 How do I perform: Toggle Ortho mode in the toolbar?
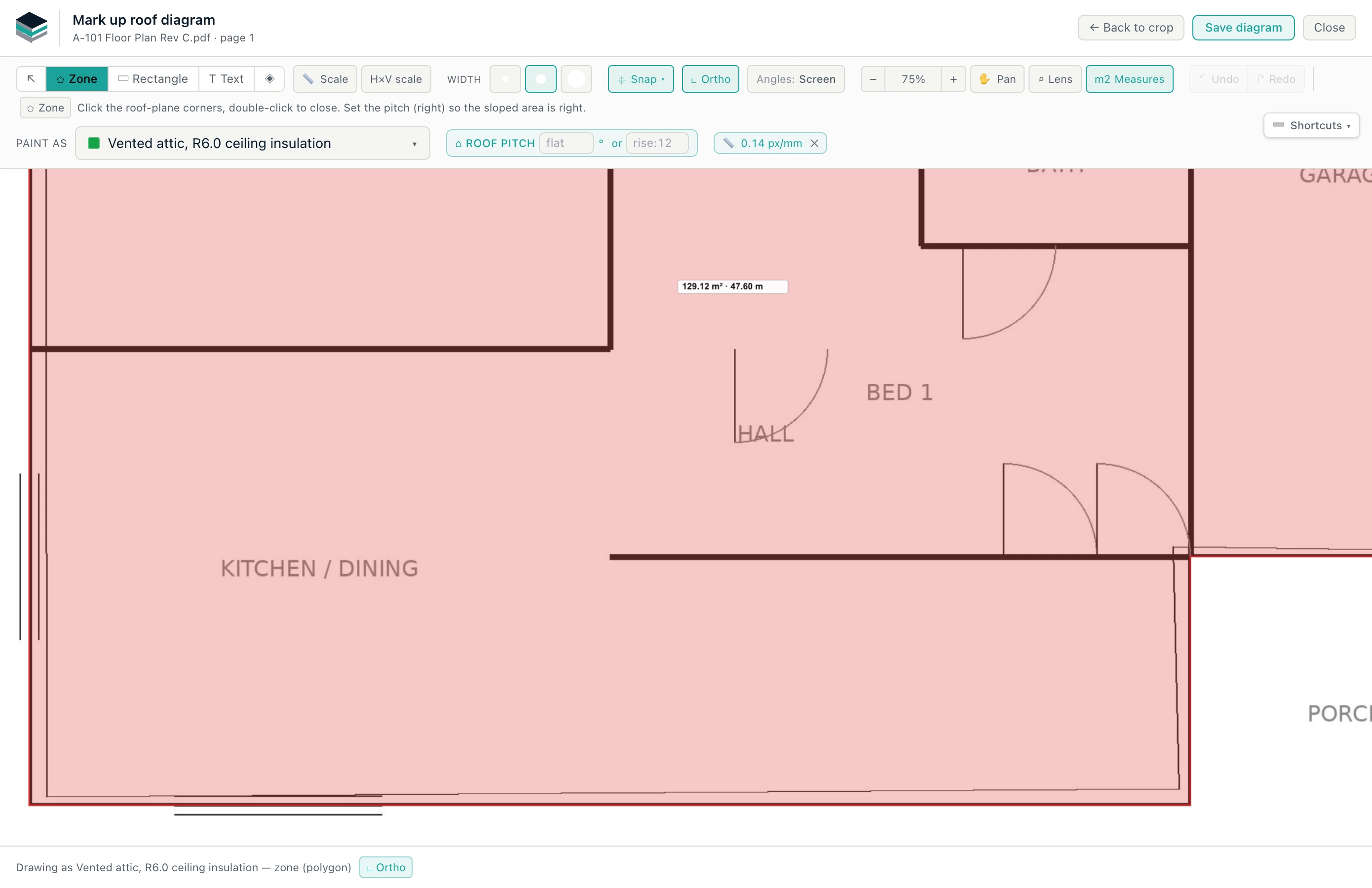711,79
